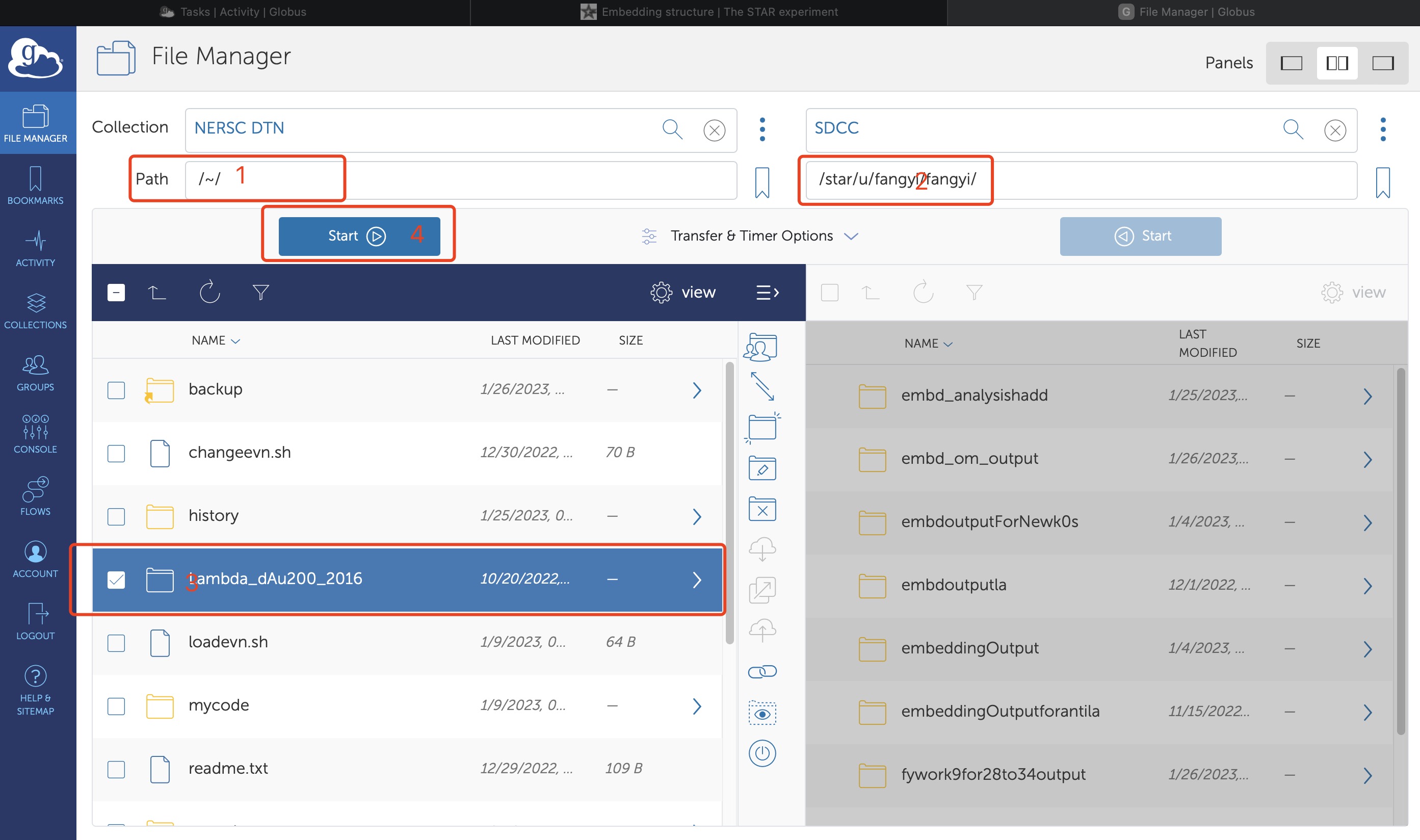Open Activity in sidebar
The width and height of the screenshot is (1420, 840).
35,247
